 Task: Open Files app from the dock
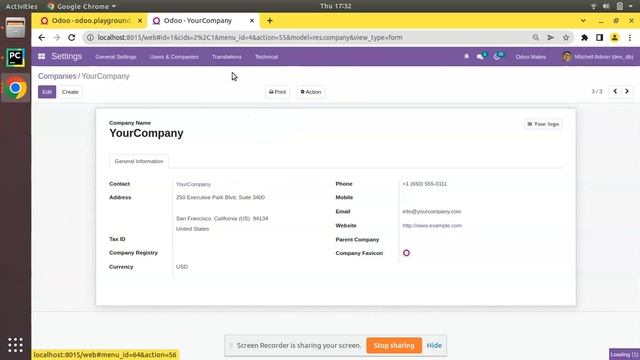[16, 28]
